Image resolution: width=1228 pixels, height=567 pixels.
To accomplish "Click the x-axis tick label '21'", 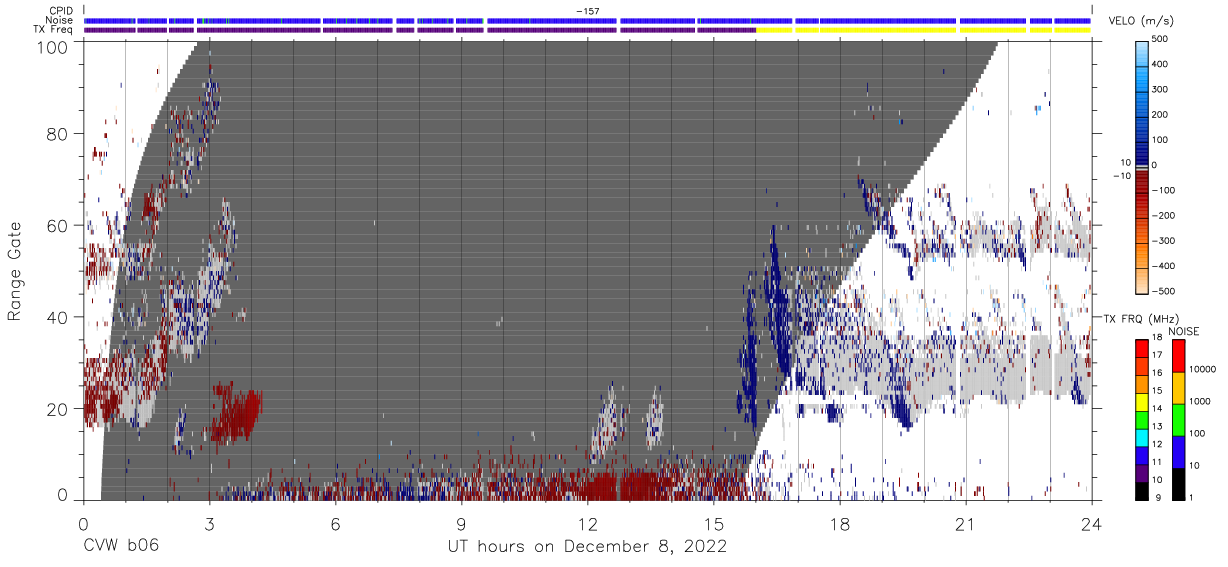I will 965,523.
